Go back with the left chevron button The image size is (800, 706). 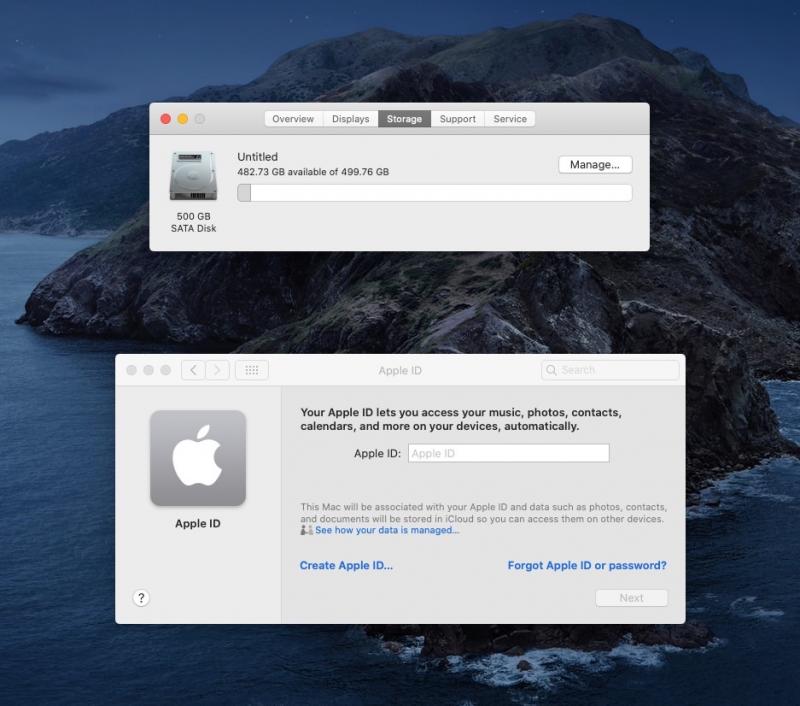click(x=193, y=370)
